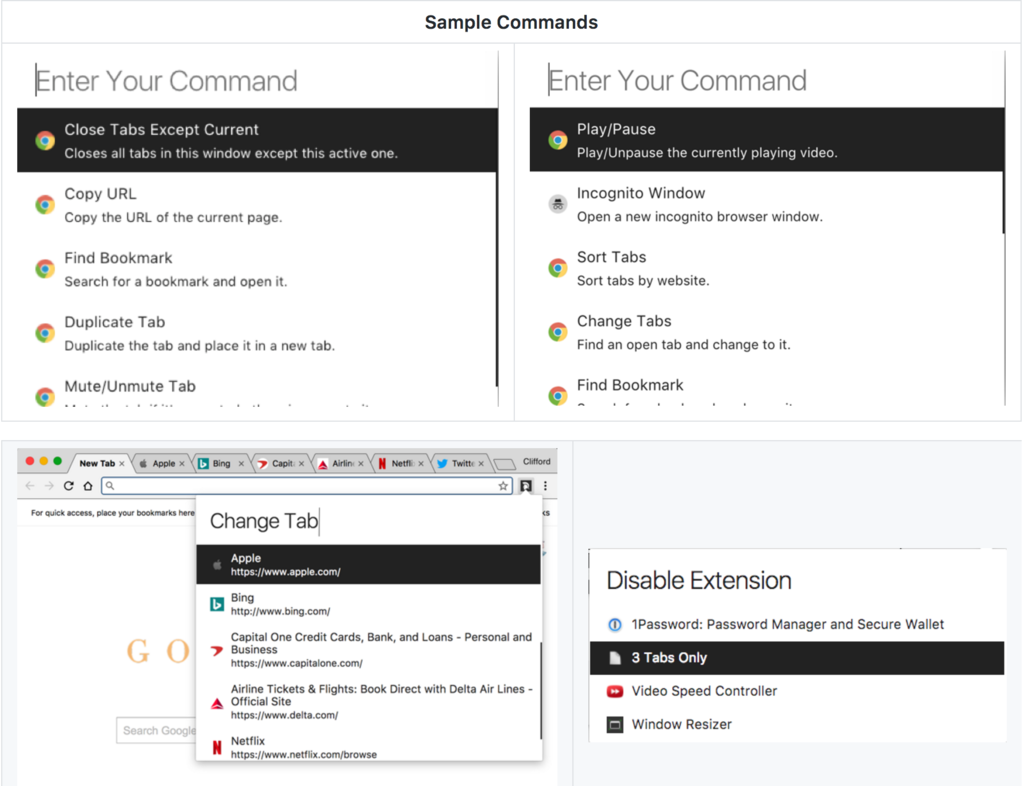Select the Window Resizer extension
The image size is (1024, 786).
(797, 725)
